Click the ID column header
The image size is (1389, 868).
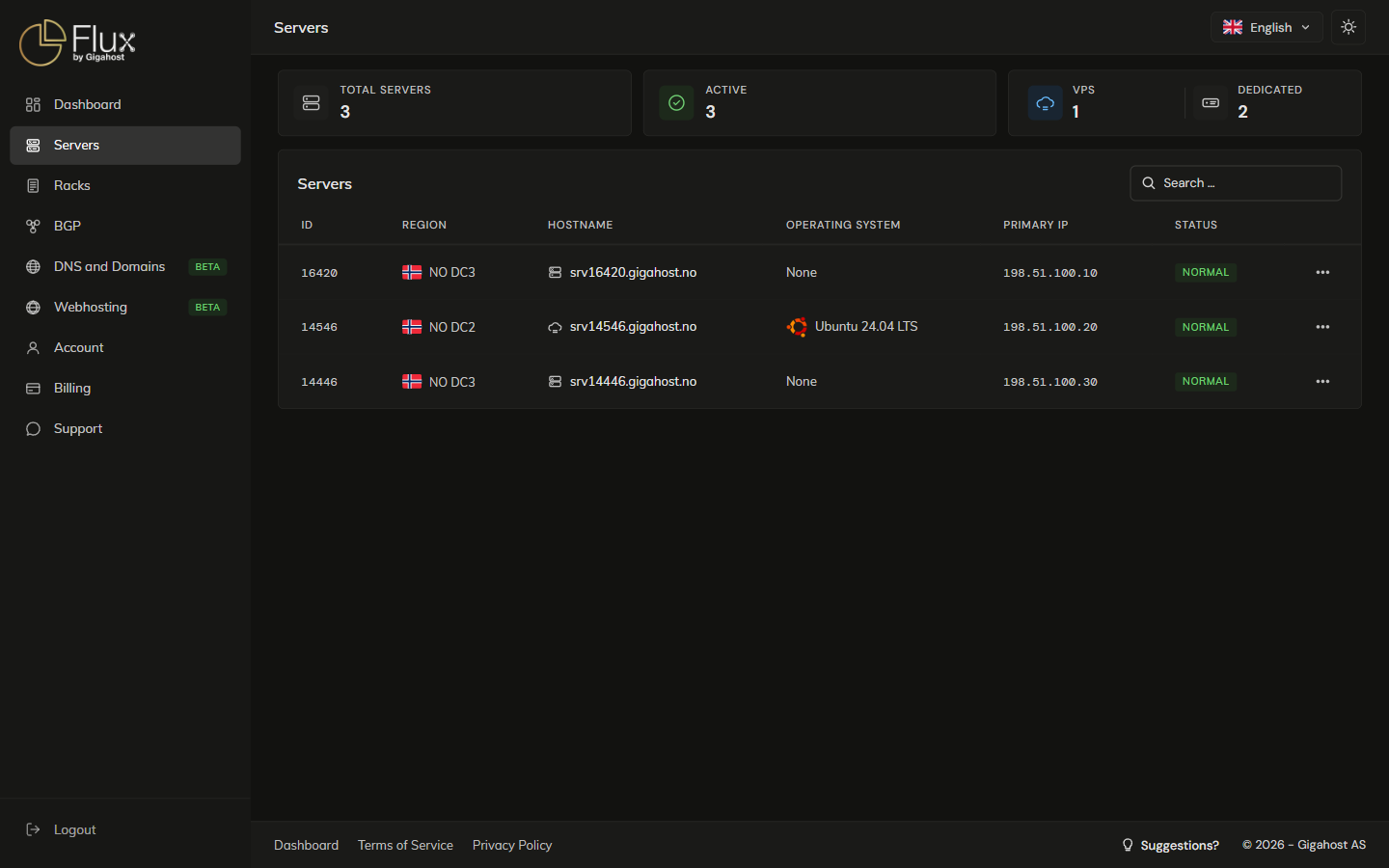(307, 225)
